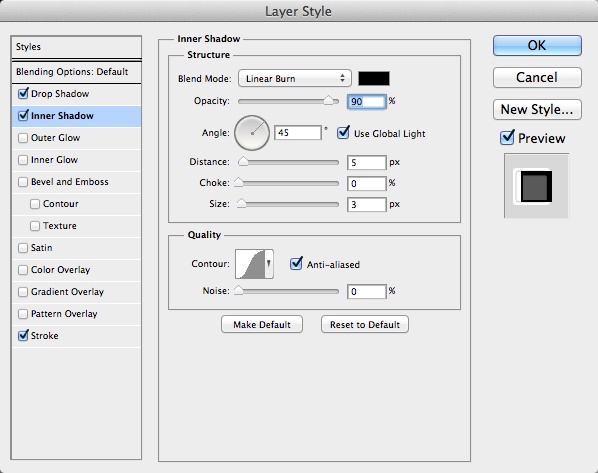Viewport: 598px width, 473px height.
Task: Click the Size slider handle
Action: click(241, 203)
